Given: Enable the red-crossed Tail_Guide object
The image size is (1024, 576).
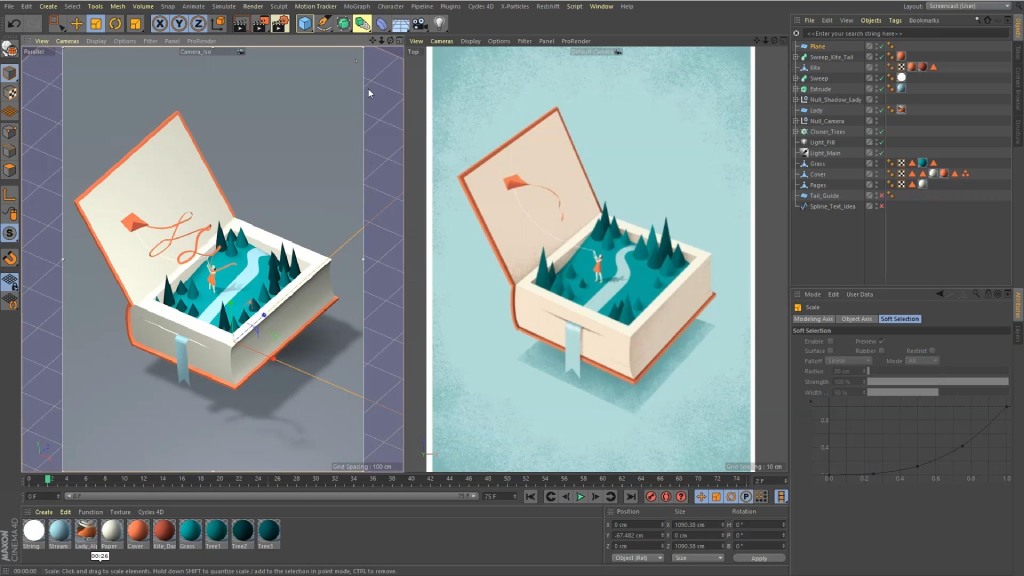Looking at the screenshot, I should pyautogui.click(x=880, y=195).
